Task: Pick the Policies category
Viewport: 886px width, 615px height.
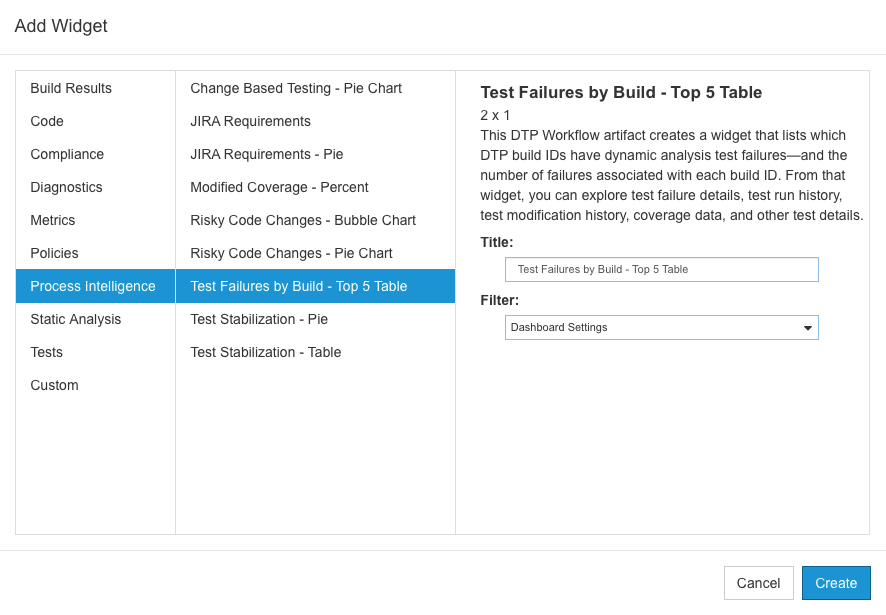Action: pyautogui.click(x=95, y=253)
